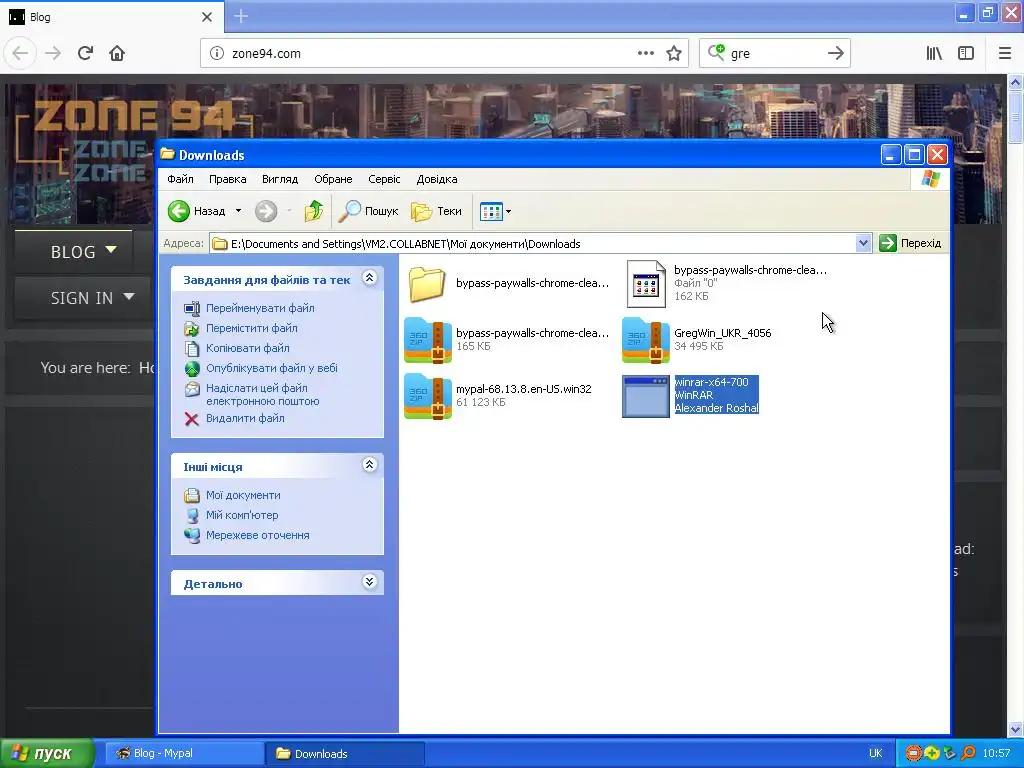
Task: Open Мережеве оточення link
Action: pos(257,535)
